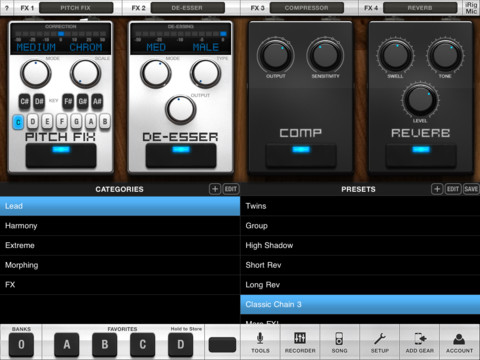Load the Short Rev preset
This screenshot has width=480, height=360.
pos(360,265)
